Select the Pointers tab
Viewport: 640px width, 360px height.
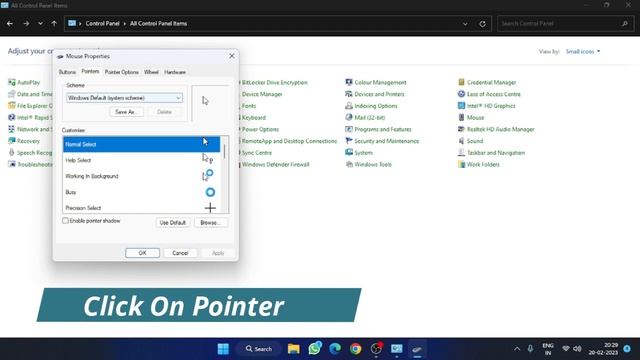tap(90, 71)
